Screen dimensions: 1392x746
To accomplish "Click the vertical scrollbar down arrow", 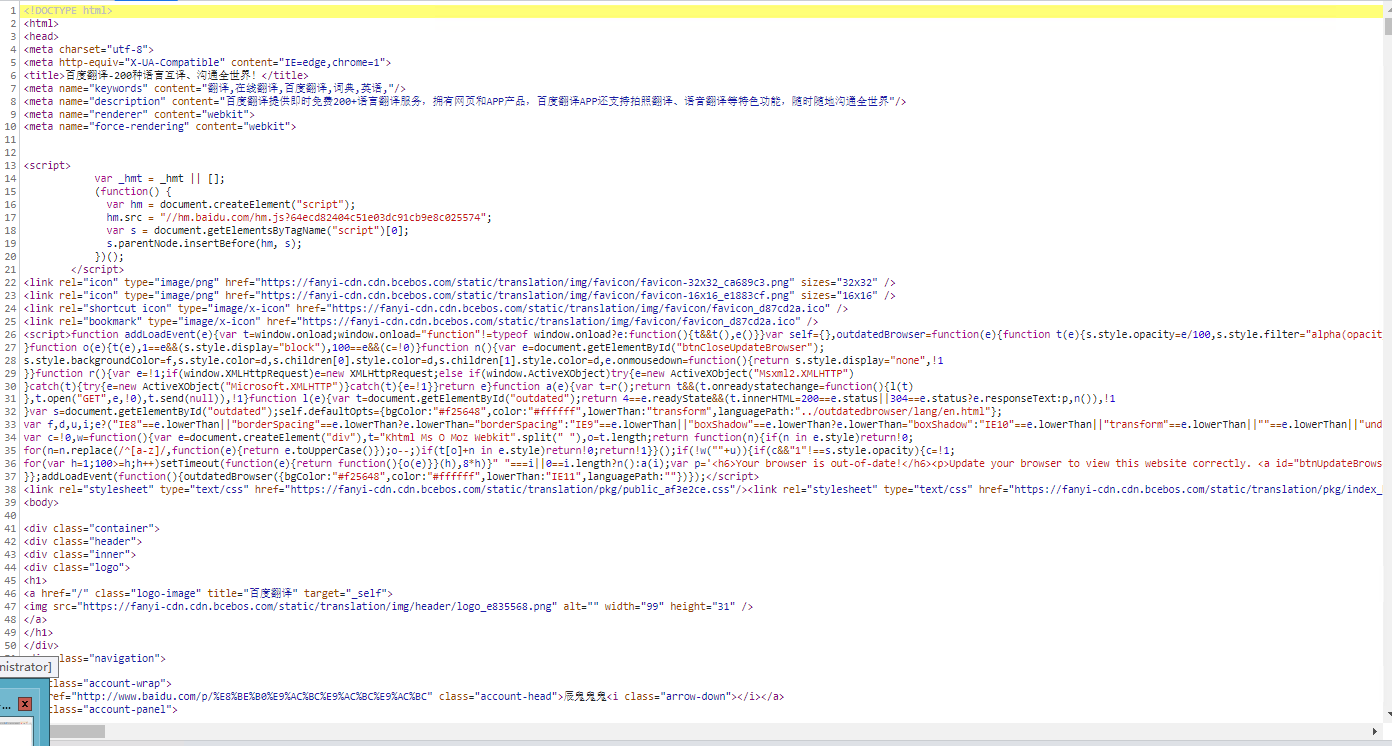I will coord(1387,714).
